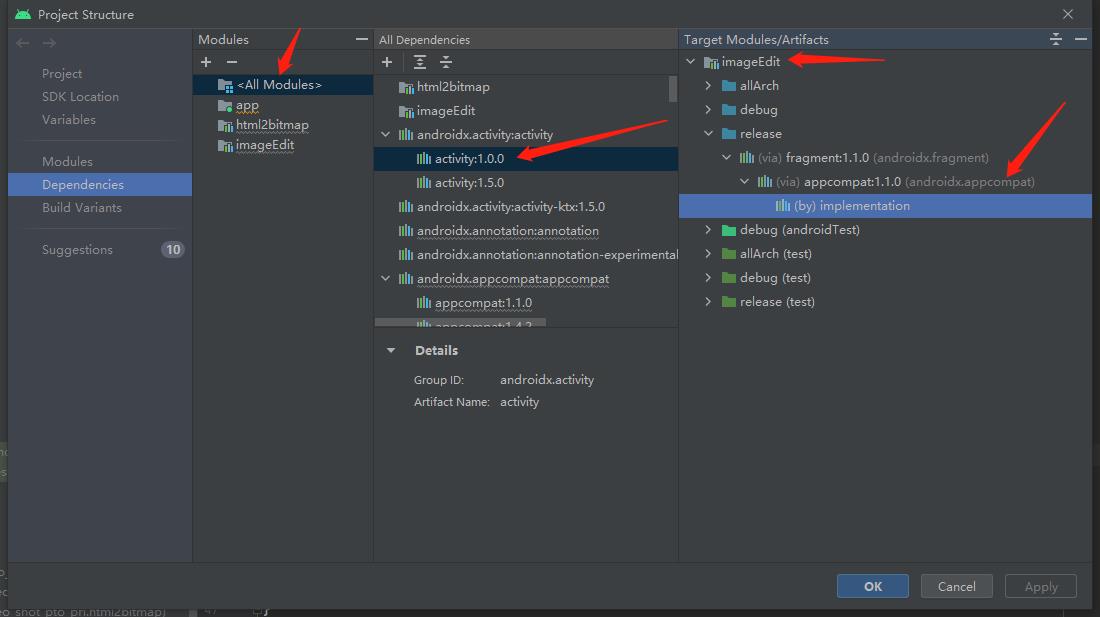Collapse the Details section
This screenshot has width=1100, height=617.
coord(391,351)
